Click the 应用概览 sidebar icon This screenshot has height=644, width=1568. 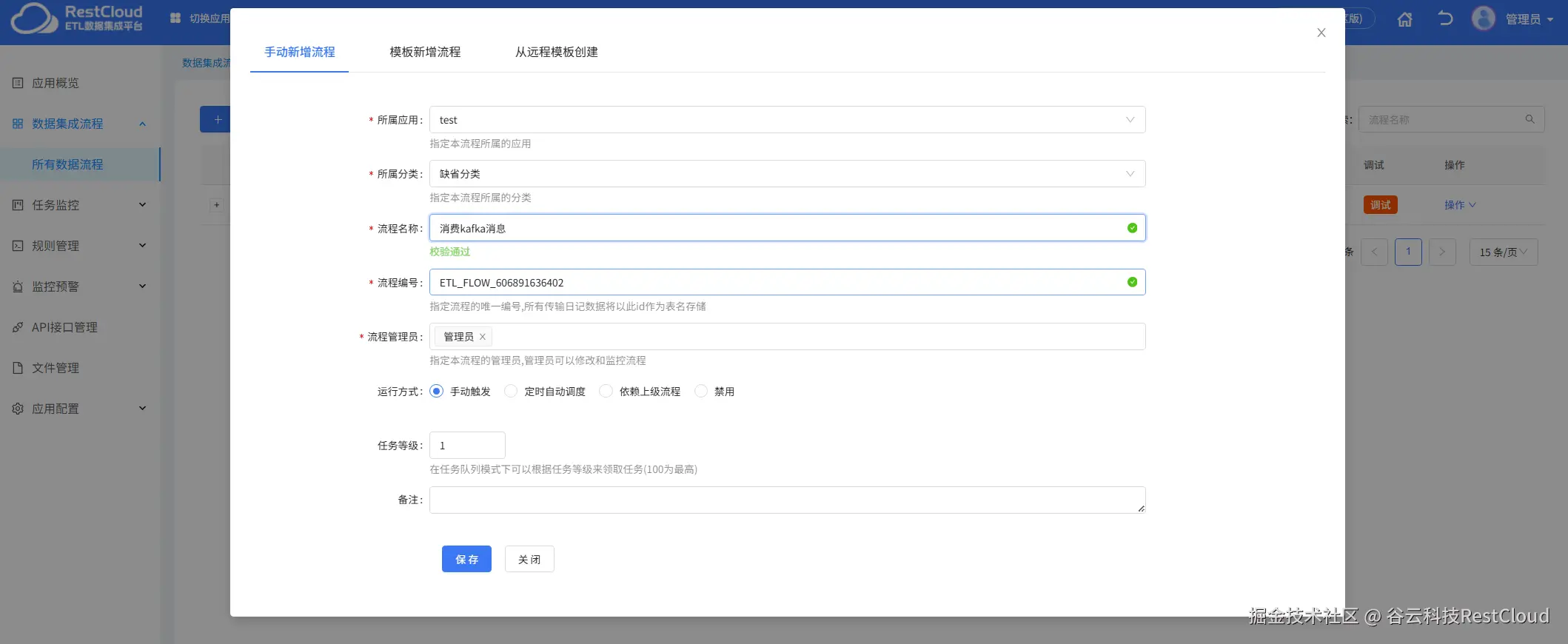click(x=18, y=83)
